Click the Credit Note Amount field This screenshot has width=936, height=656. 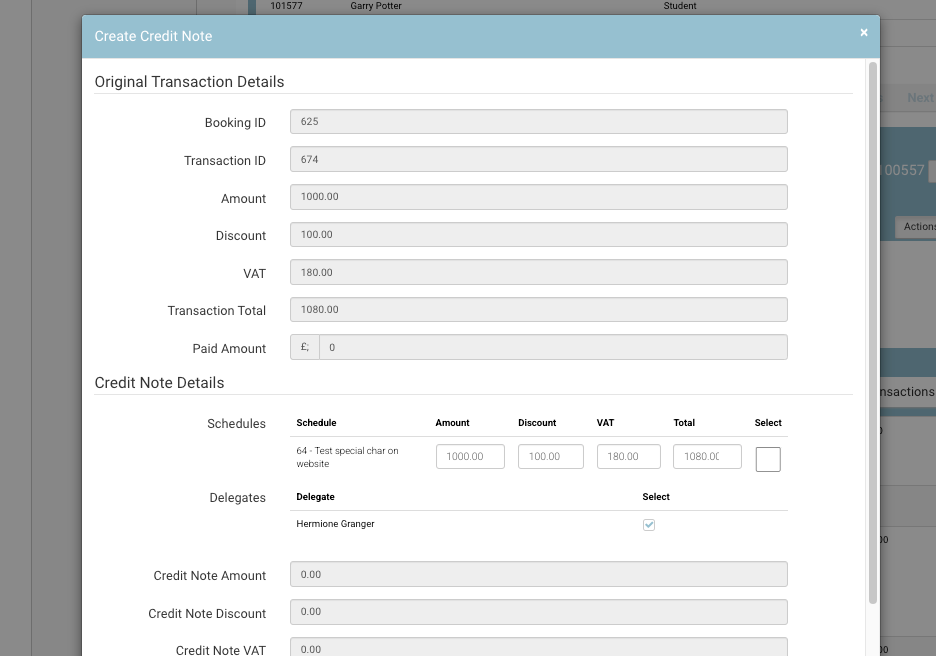tap(538, 575)
